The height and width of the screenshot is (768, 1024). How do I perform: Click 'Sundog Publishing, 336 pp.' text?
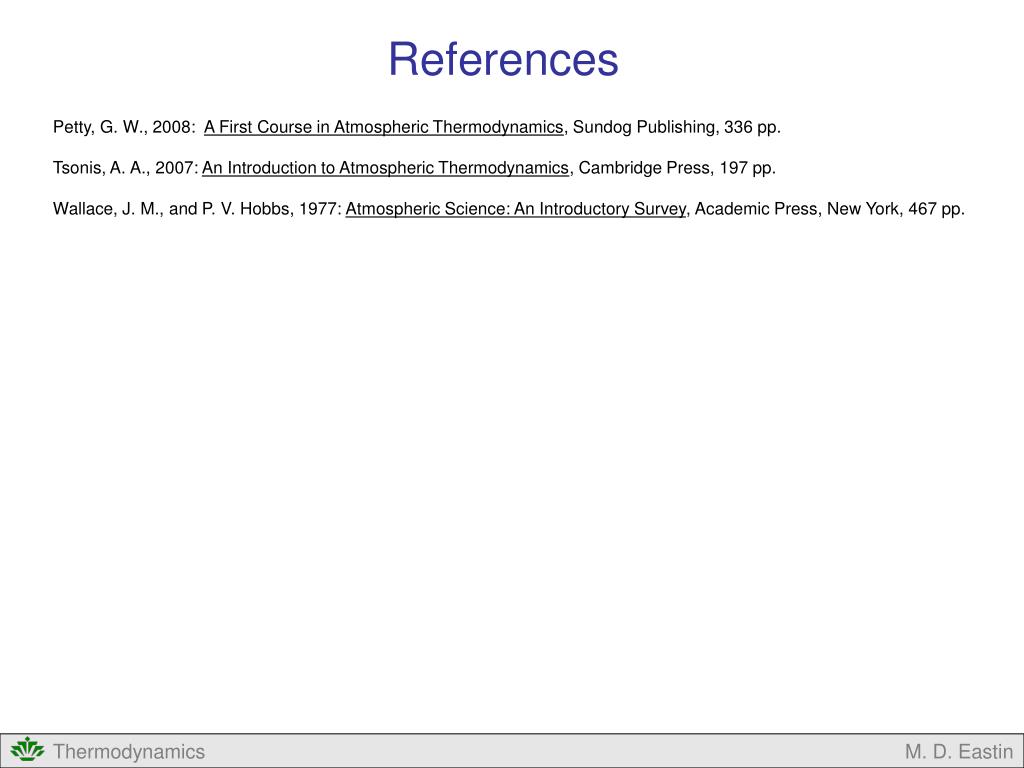(677, 127)
